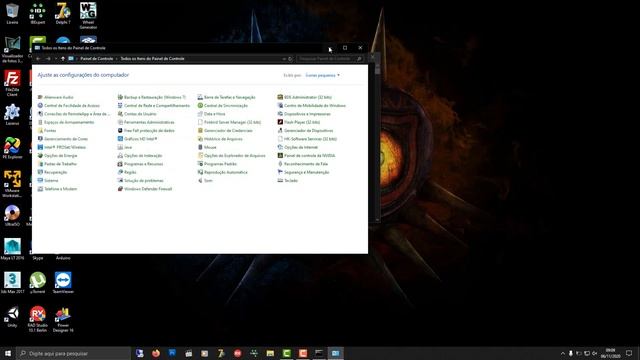Open Data e Hora

pyautogui.click(x=211, y=114)
